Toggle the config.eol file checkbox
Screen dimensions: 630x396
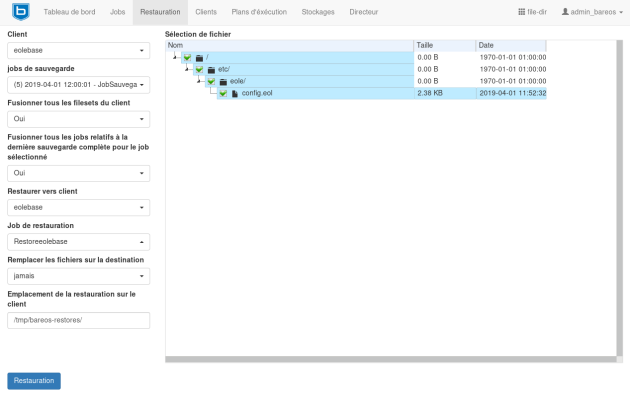(223, 94)
